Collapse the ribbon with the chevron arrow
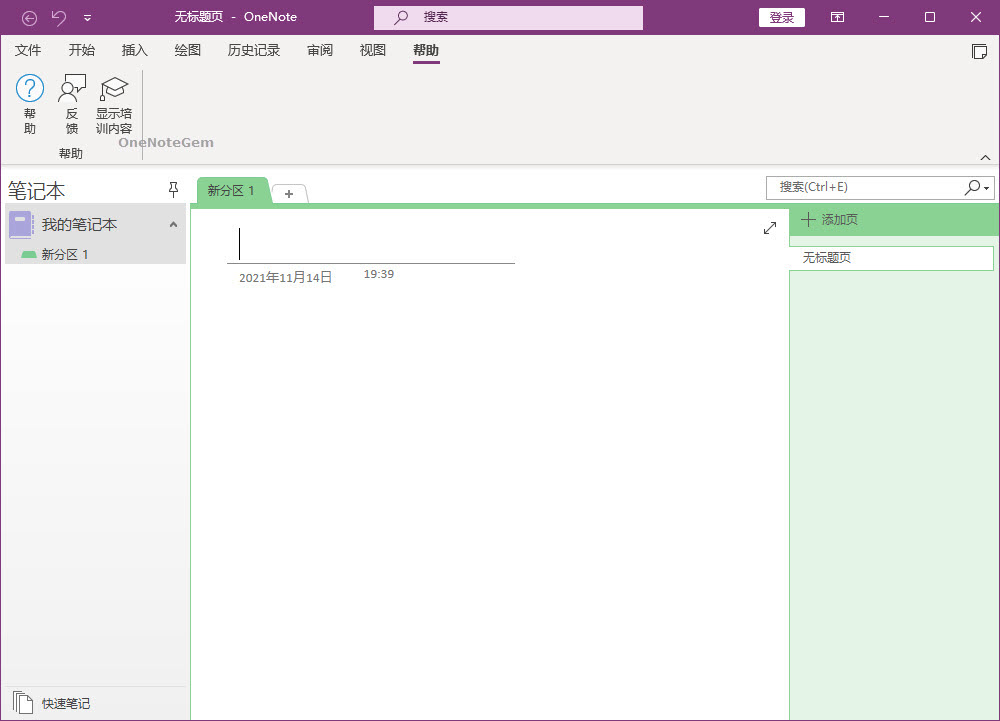 [x=985, y=157]
